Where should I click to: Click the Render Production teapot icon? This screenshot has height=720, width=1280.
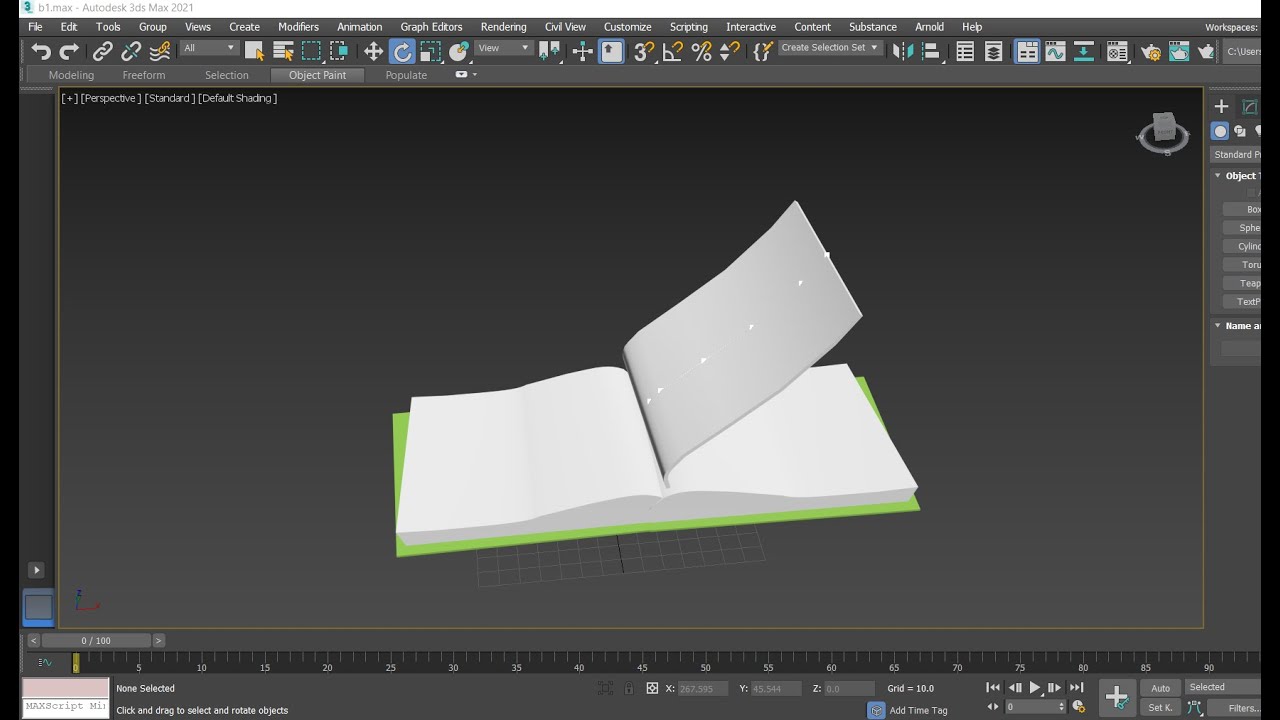(1206, 51)
